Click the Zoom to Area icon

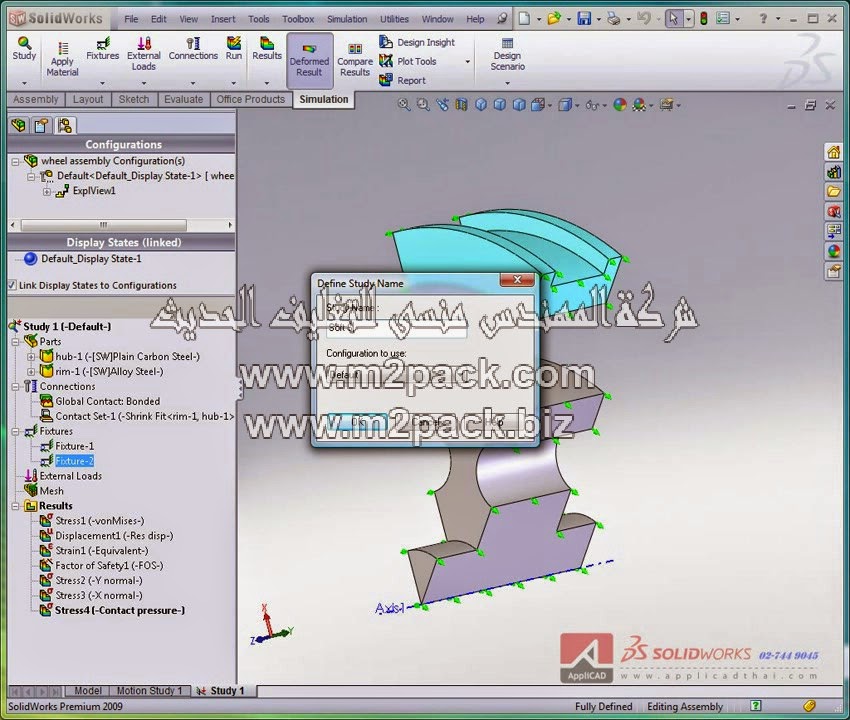(x=423, y=105)
